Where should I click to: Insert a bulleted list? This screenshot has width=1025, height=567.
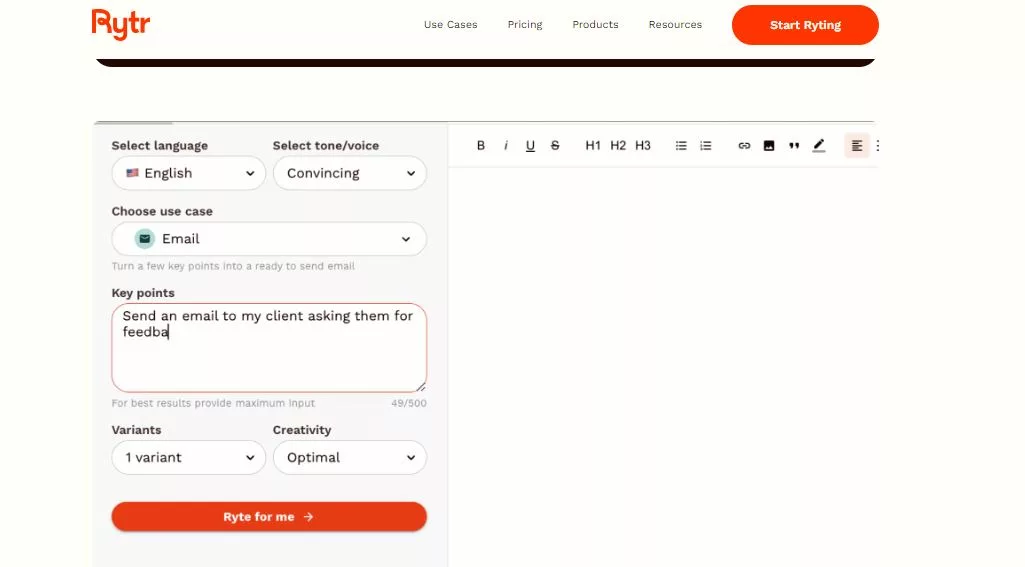681,145
